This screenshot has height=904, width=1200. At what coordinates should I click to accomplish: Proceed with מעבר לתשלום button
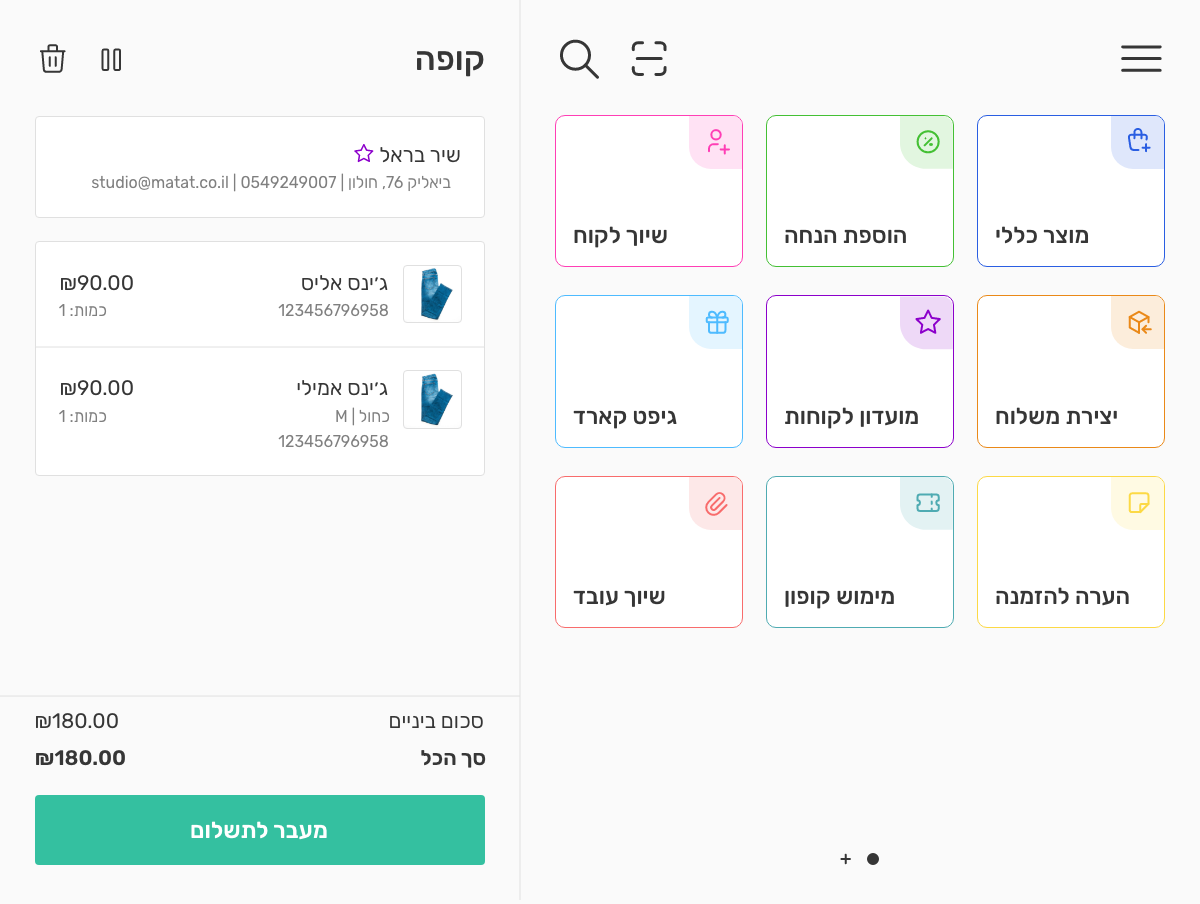260,830
